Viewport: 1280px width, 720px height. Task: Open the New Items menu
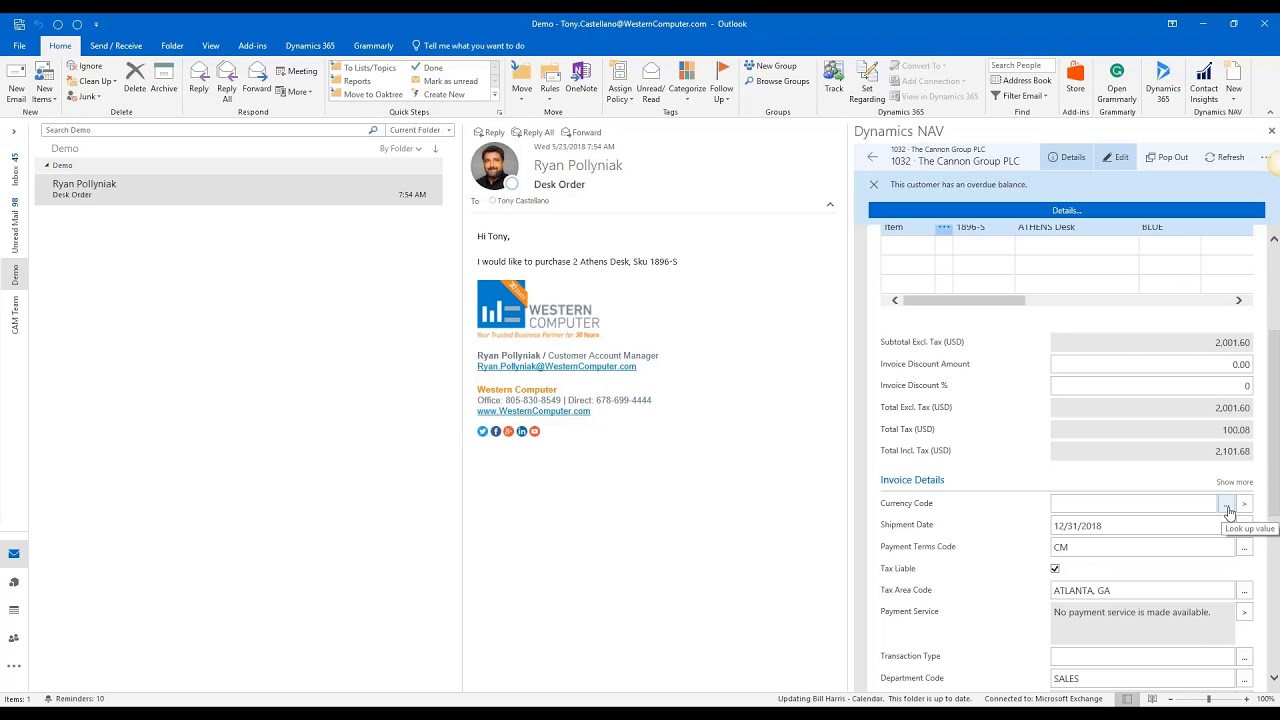pyautogui.click(x=44, y=81)
